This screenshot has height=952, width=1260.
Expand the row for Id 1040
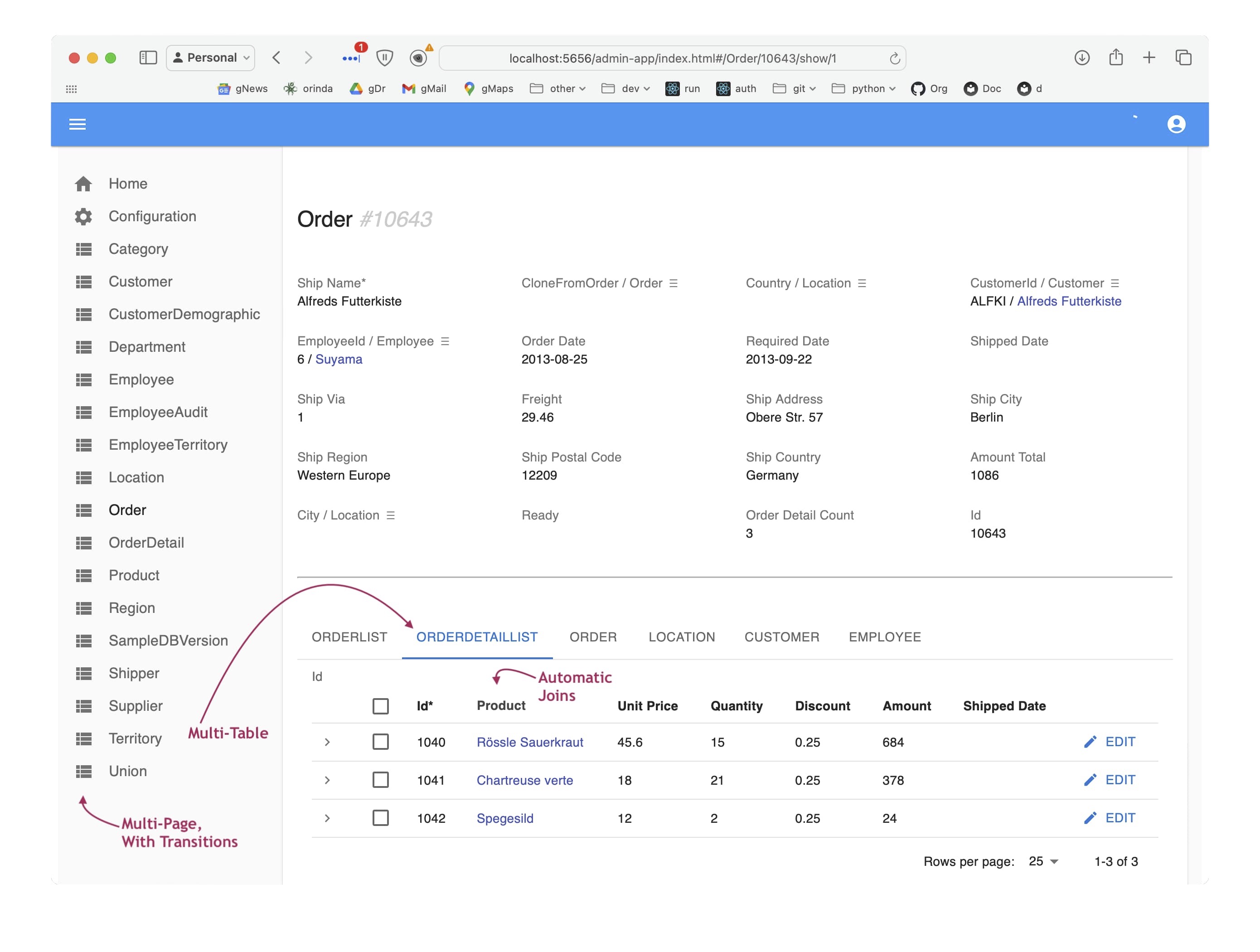point(327,742)
